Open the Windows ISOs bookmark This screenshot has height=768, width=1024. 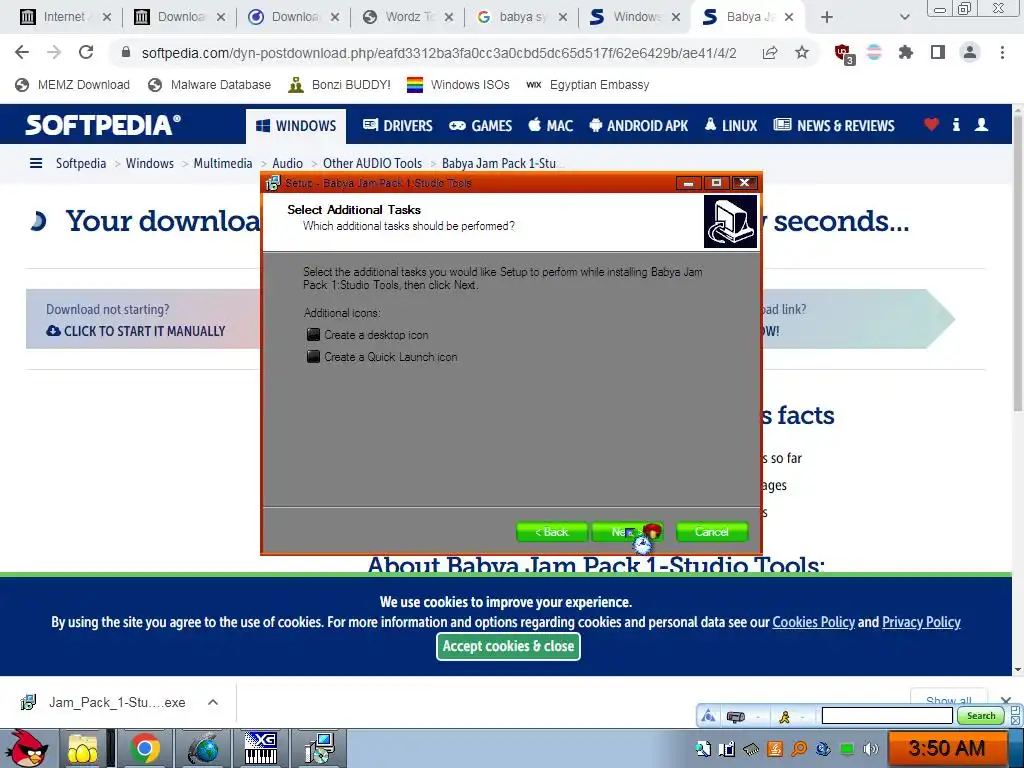pos(458,85)
